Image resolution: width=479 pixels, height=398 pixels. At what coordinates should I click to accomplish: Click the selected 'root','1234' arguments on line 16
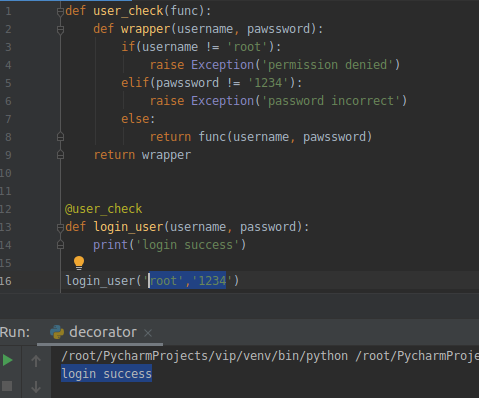pyautogui.click(x=187, y=280)
